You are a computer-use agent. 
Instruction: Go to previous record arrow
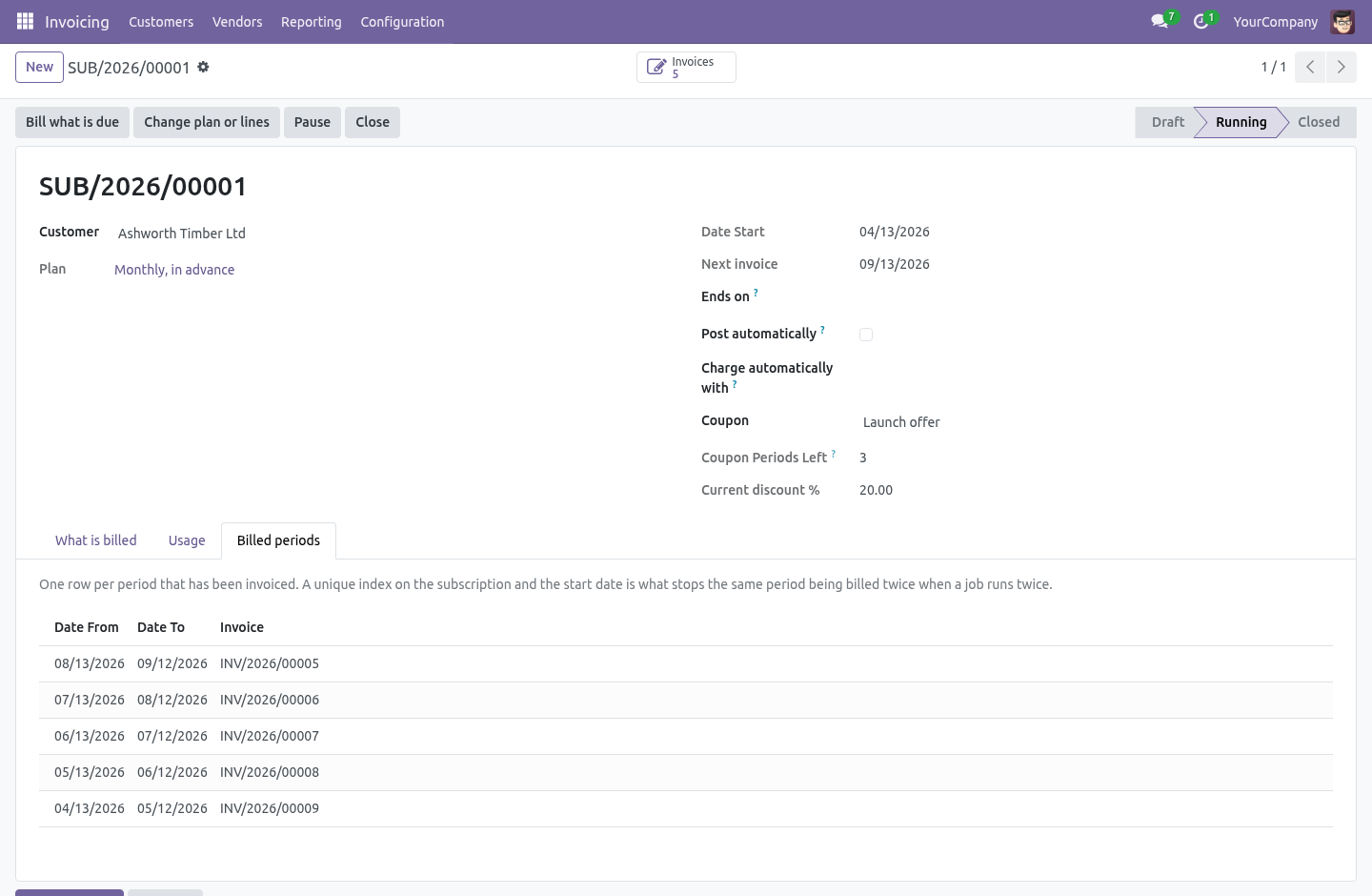tap(1310, 67)
